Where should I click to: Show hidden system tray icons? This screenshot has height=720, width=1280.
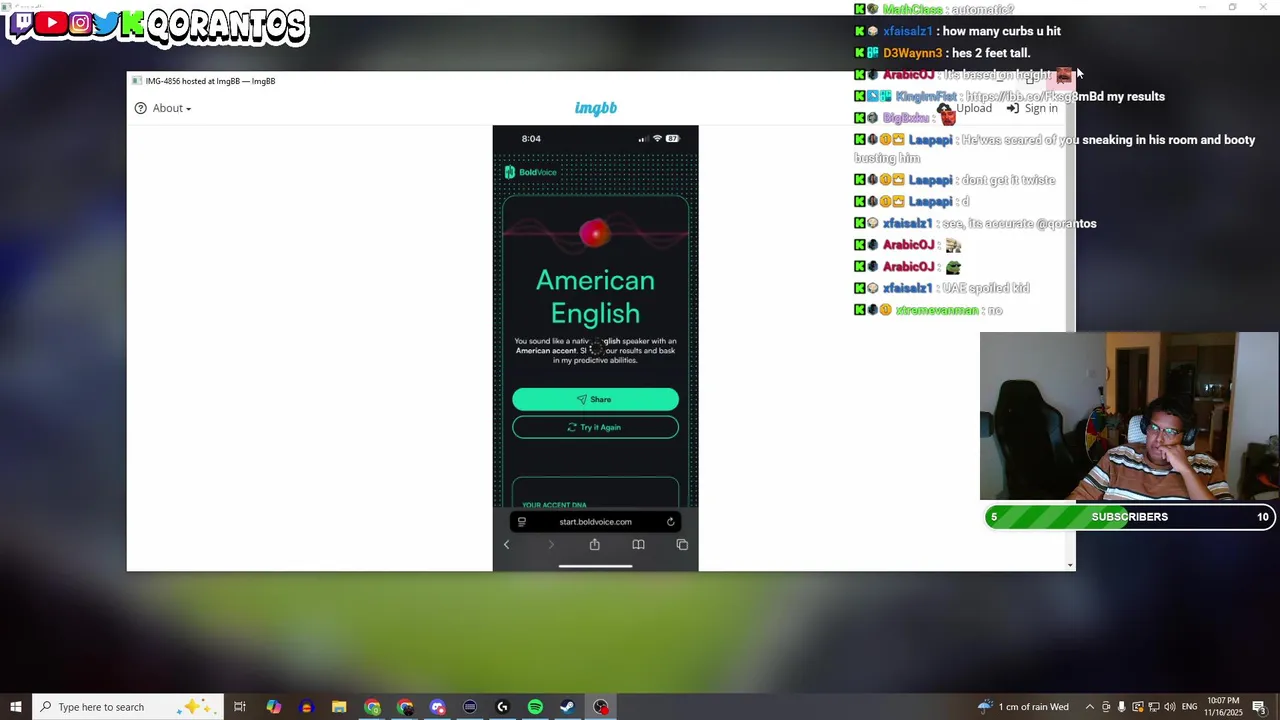click(x=1090, y=707)
